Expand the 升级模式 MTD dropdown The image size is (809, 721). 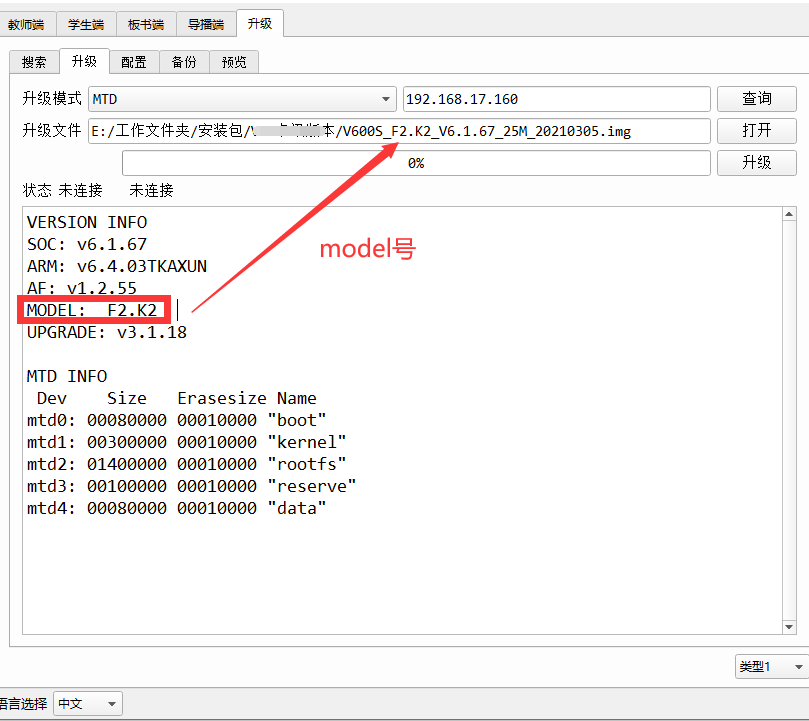243,99
